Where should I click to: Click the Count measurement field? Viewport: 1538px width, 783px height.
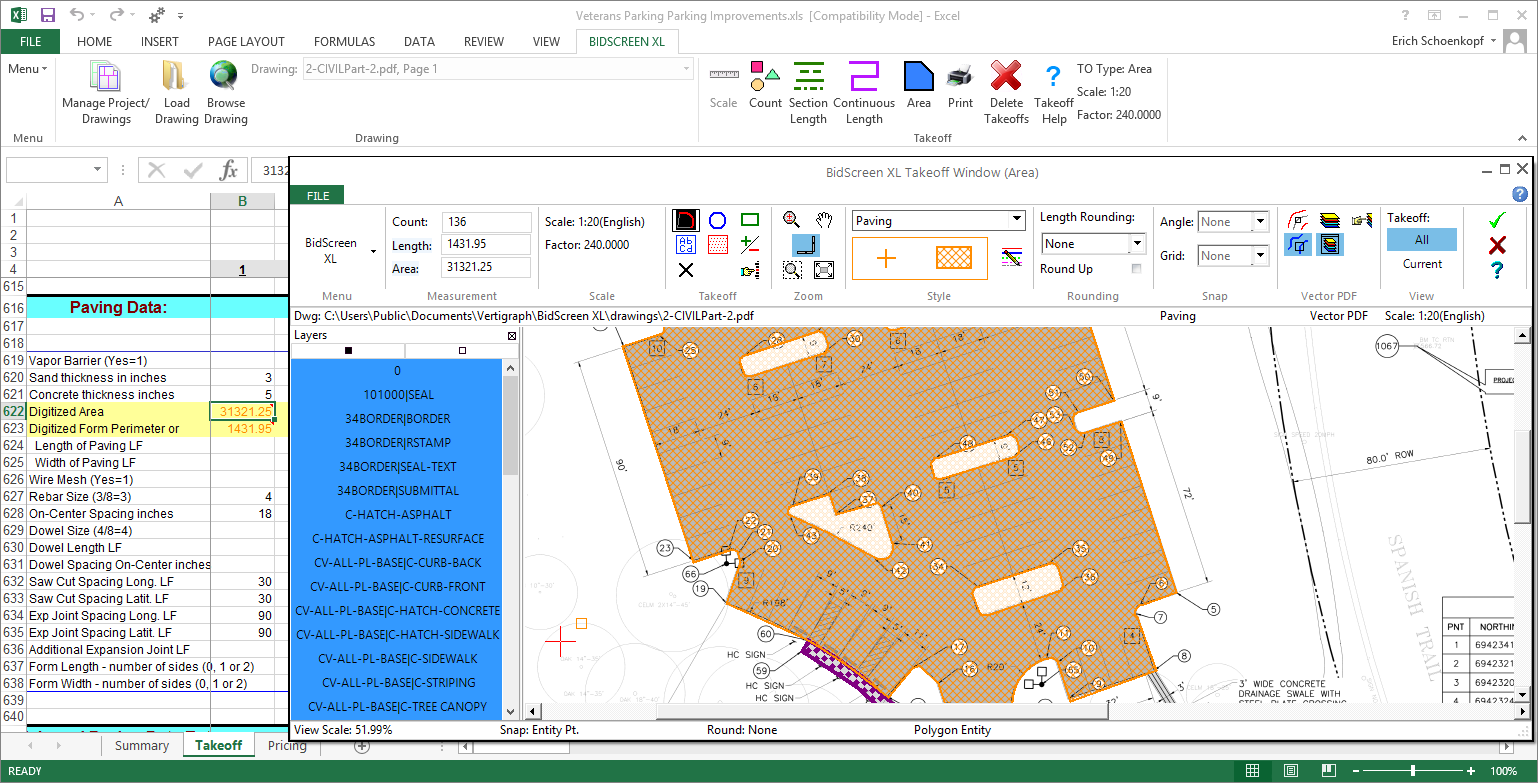(x=486, y=222)
